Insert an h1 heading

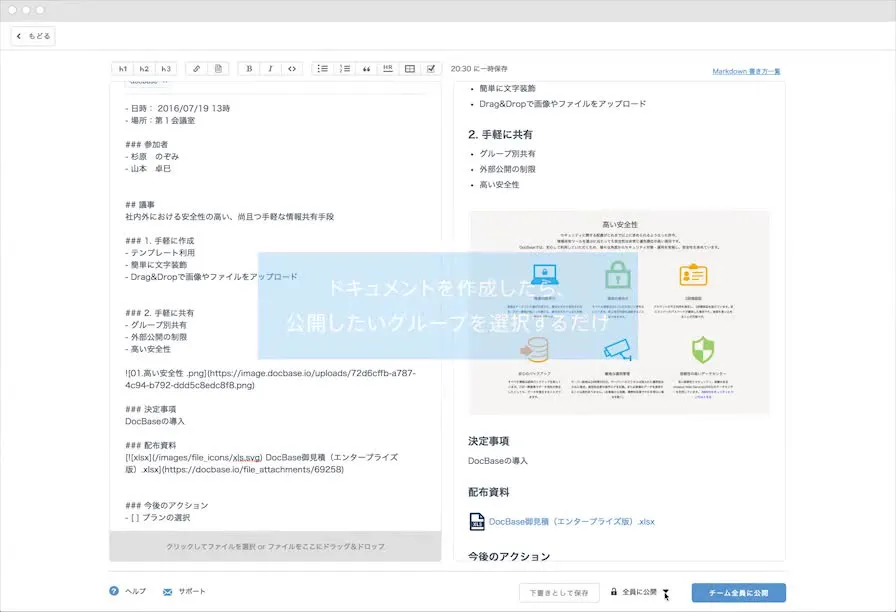[x=123, y=69]
